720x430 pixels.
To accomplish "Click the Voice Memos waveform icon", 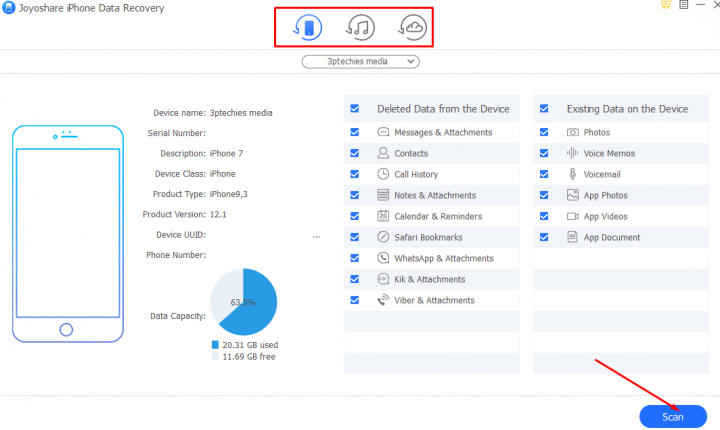I will click(572, 153).
